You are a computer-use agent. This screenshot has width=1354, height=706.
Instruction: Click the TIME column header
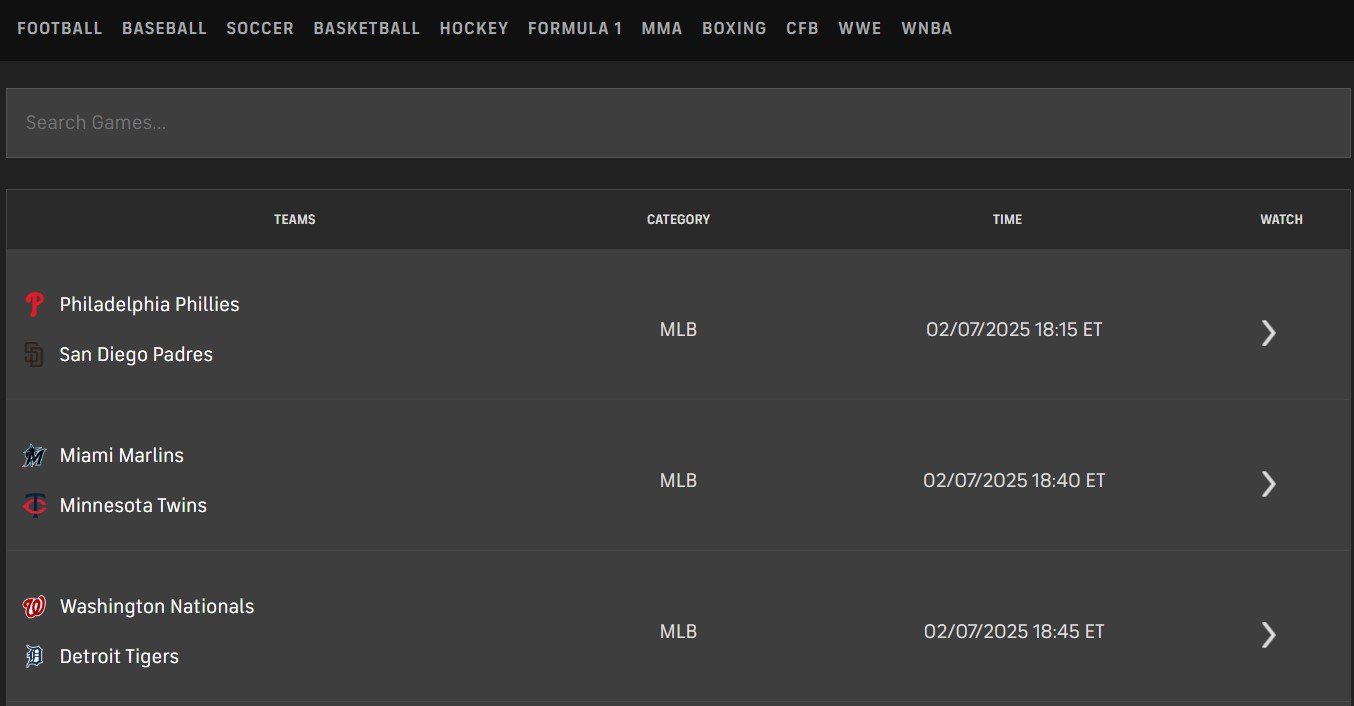click(1007, 219)
